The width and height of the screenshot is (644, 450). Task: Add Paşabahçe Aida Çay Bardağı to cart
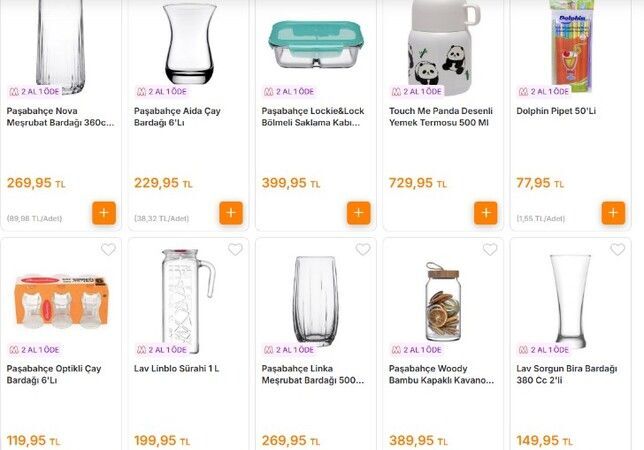[x=231, y=213]
